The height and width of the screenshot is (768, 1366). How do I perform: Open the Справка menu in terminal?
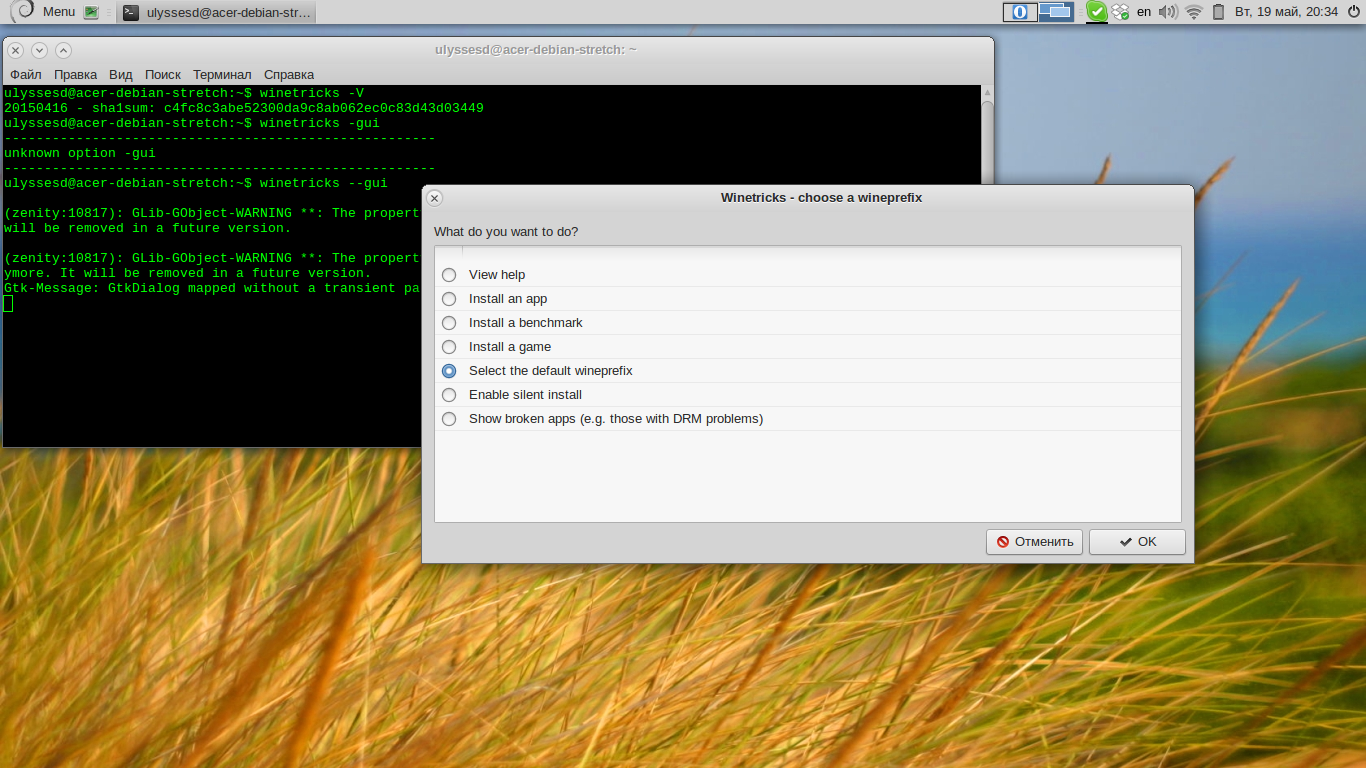tap(289, 75)
